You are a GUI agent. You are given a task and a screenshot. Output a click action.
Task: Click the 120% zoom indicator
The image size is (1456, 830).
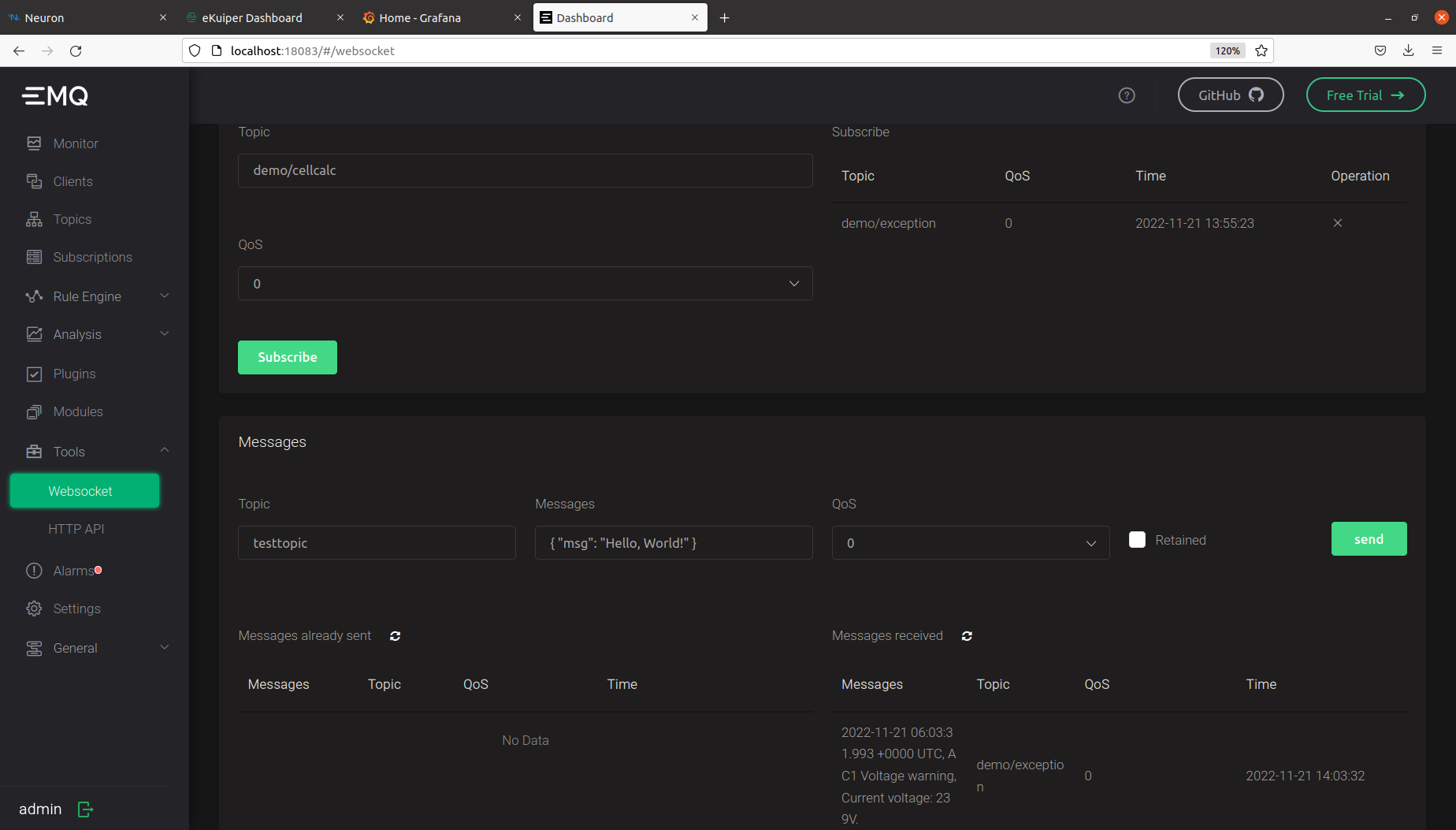[1228, 50]
